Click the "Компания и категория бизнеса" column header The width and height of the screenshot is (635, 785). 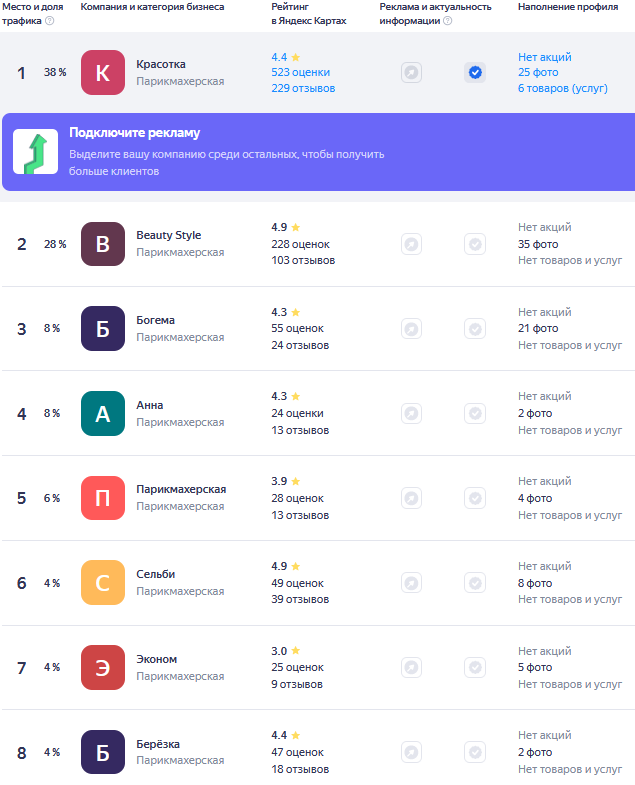click(x=152, y=7)
